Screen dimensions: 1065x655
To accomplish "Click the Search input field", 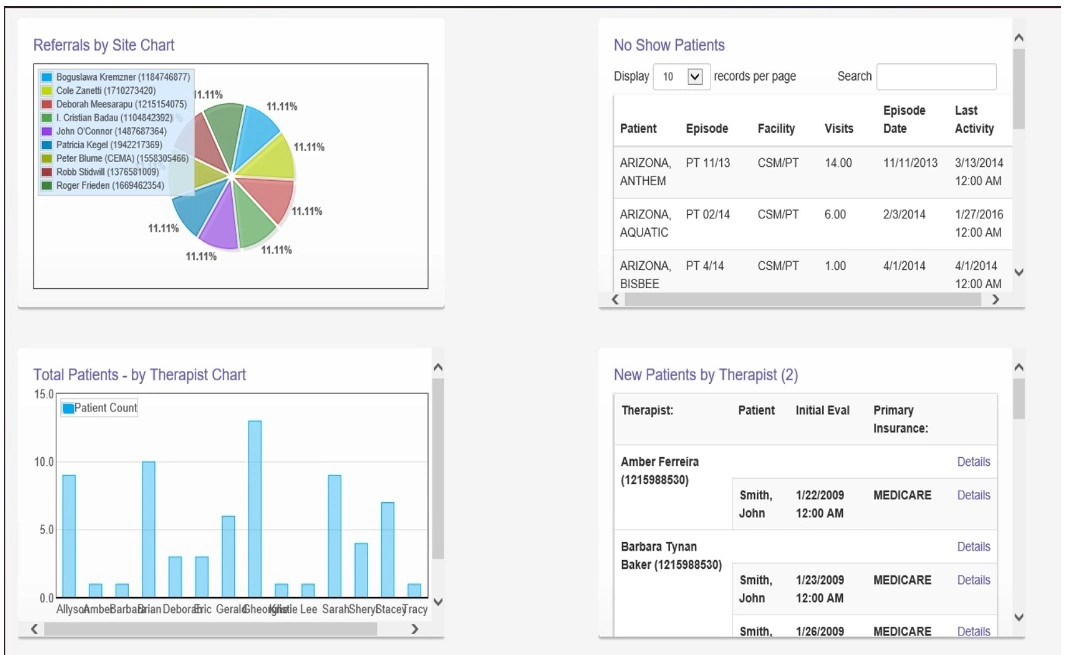I will point(936,76).
